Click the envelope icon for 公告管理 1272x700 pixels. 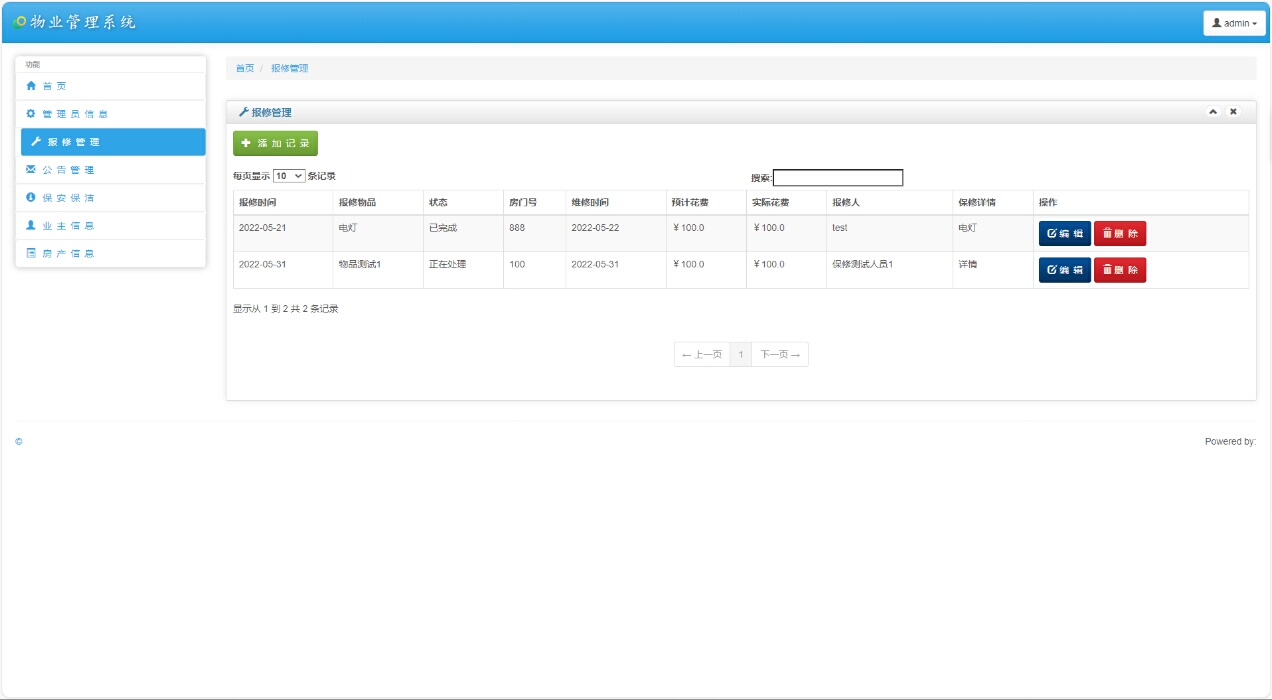click(31, 170)
